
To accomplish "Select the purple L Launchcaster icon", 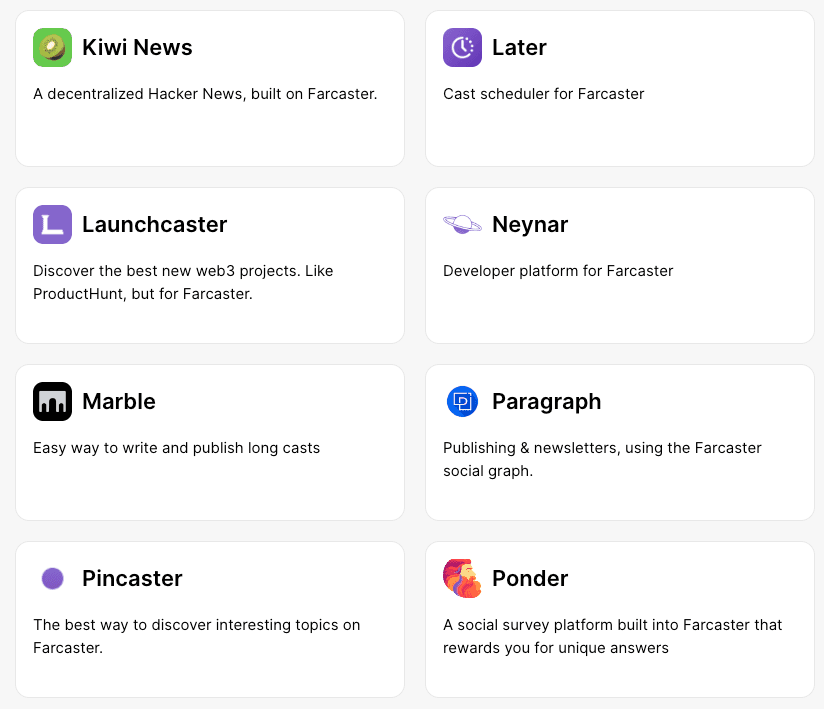I will (x=52, y=224).
